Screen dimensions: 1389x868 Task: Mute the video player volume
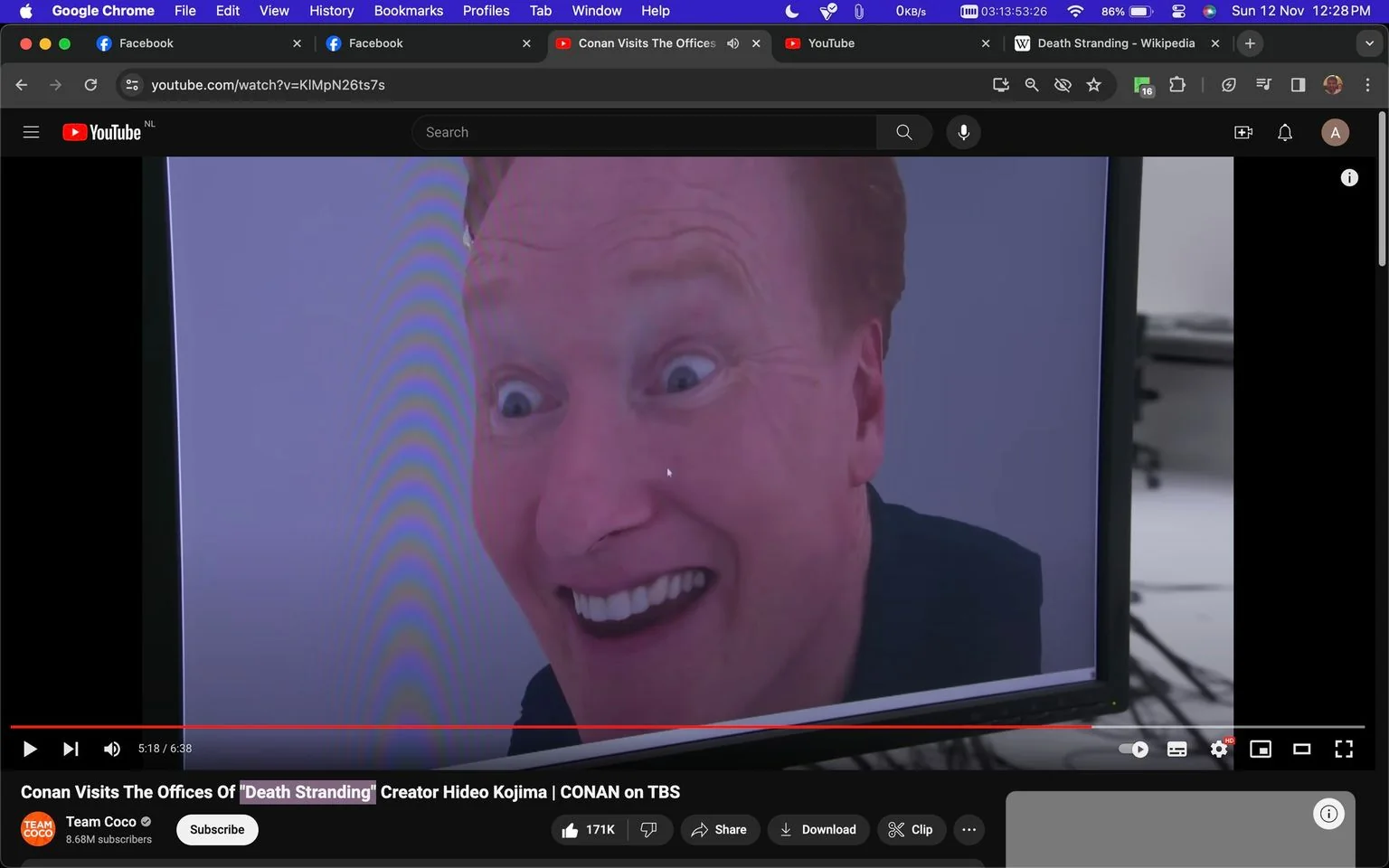point(112,749)
